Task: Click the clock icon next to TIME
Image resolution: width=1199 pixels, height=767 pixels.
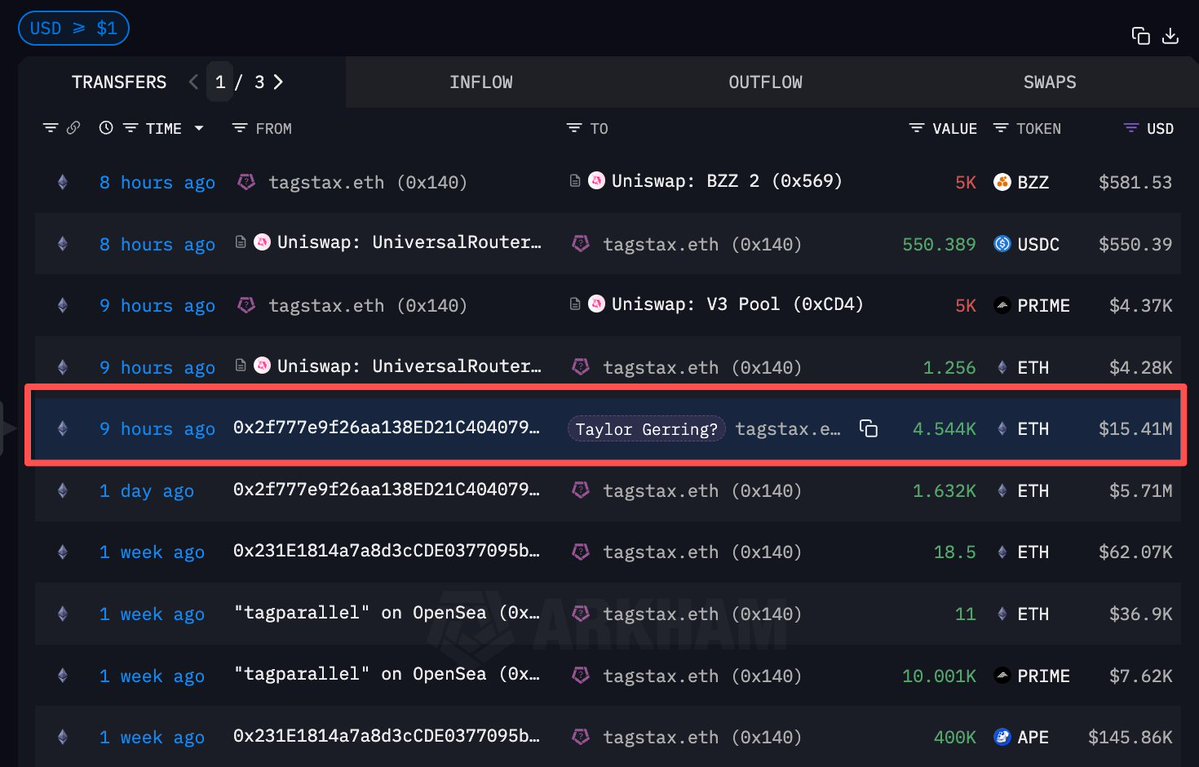Action: point(106,128)
